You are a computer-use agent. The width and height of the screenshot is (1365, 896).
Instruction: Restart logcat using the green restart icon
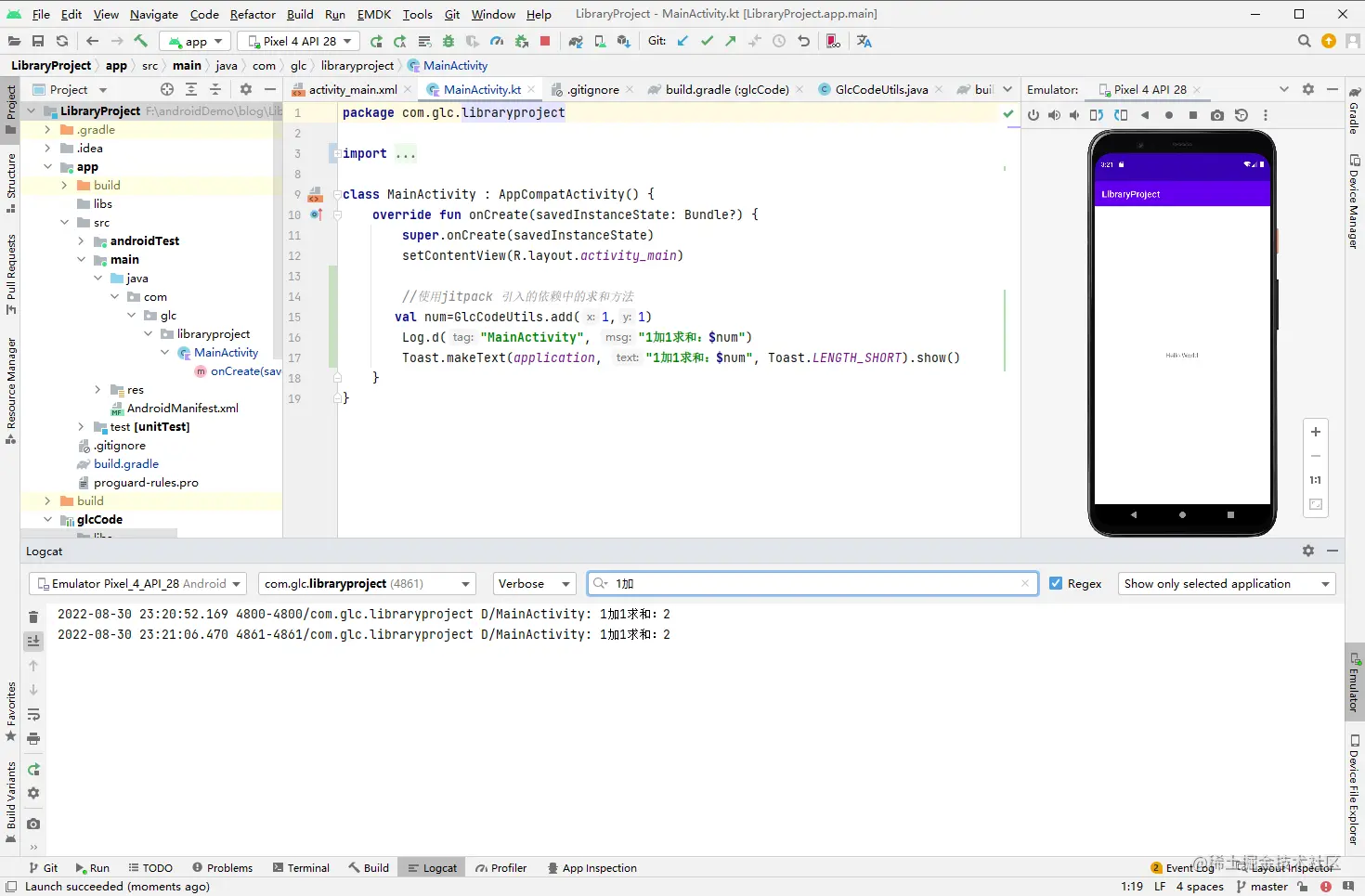click(33, 770)
